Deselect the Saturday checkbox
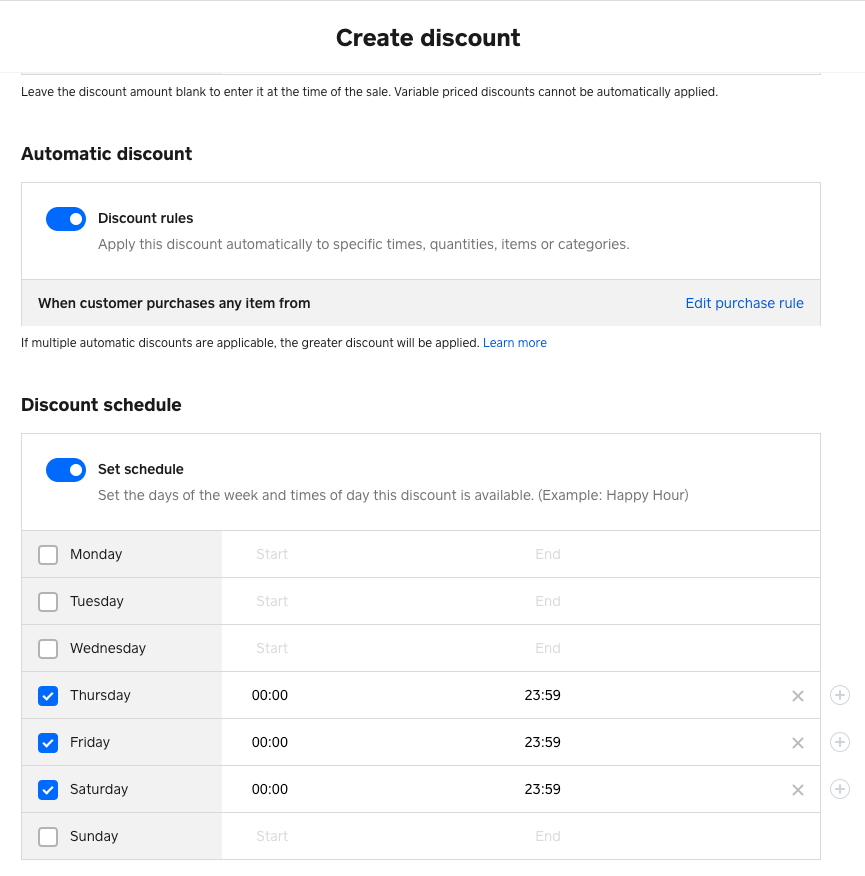Viewport: 865px width, 876px height. (x=48, y=790)
